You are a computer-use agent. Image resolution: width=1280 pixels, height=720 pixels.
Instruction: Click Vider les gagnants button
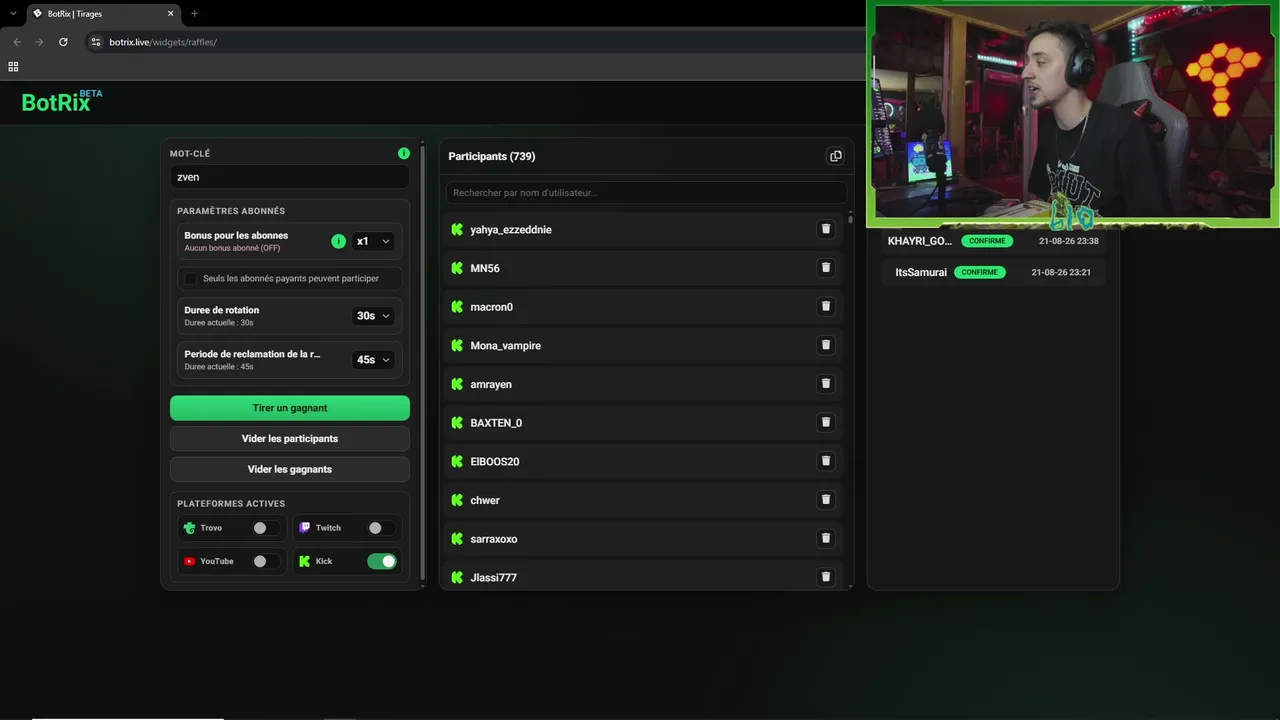290,469
